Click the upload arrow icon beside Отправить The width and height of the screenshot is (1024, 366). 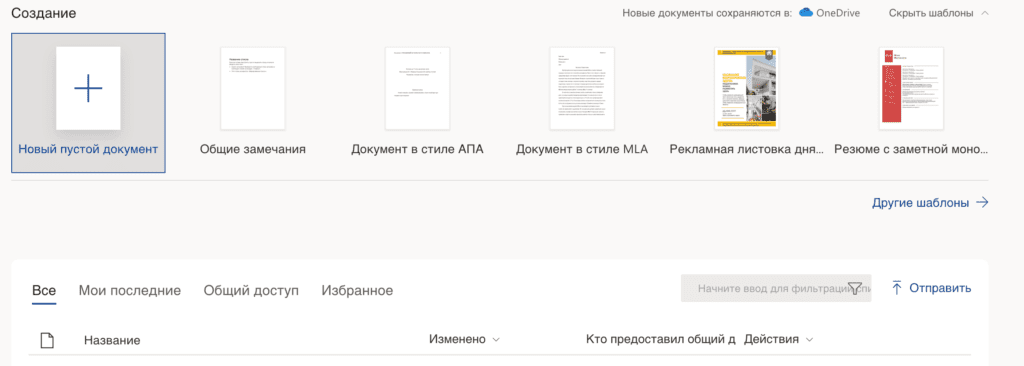(897, 288)
